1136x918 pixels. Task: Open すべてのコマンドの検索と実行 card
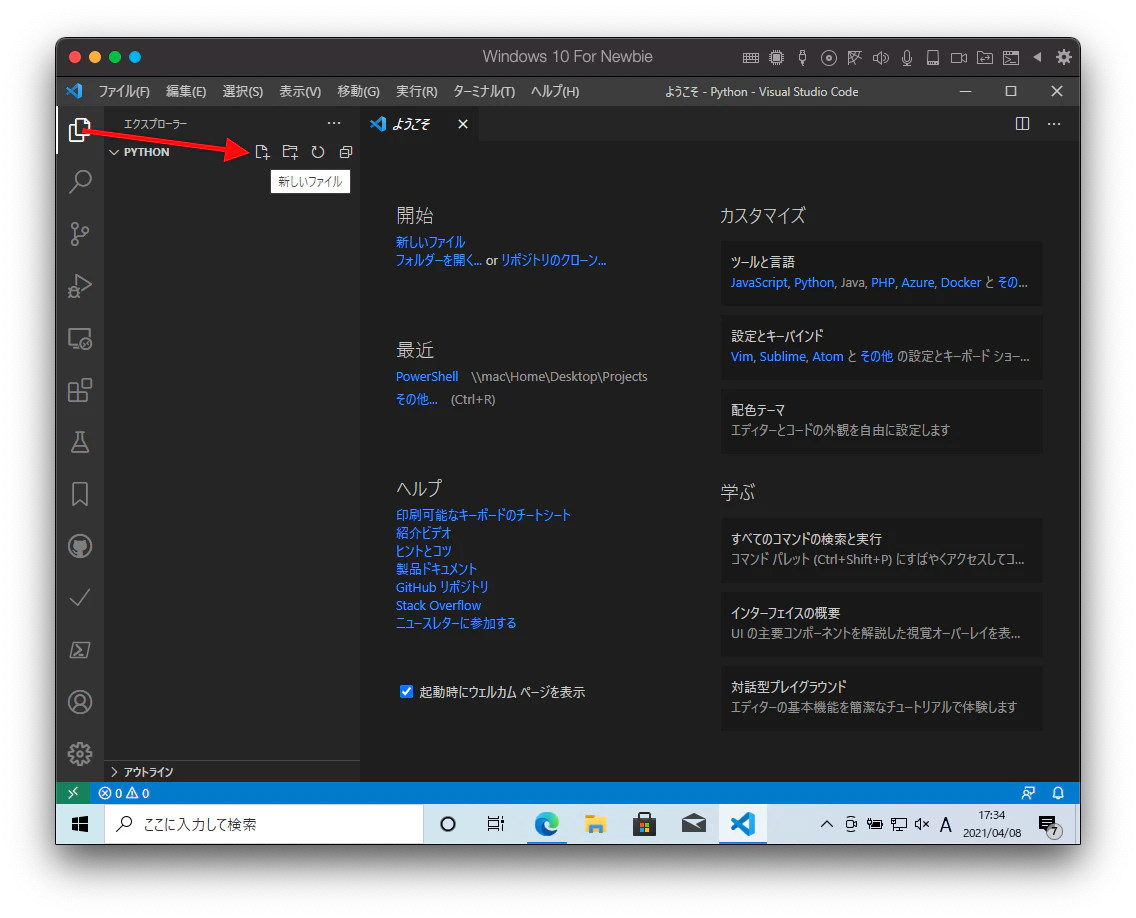(x=881, y=550)
